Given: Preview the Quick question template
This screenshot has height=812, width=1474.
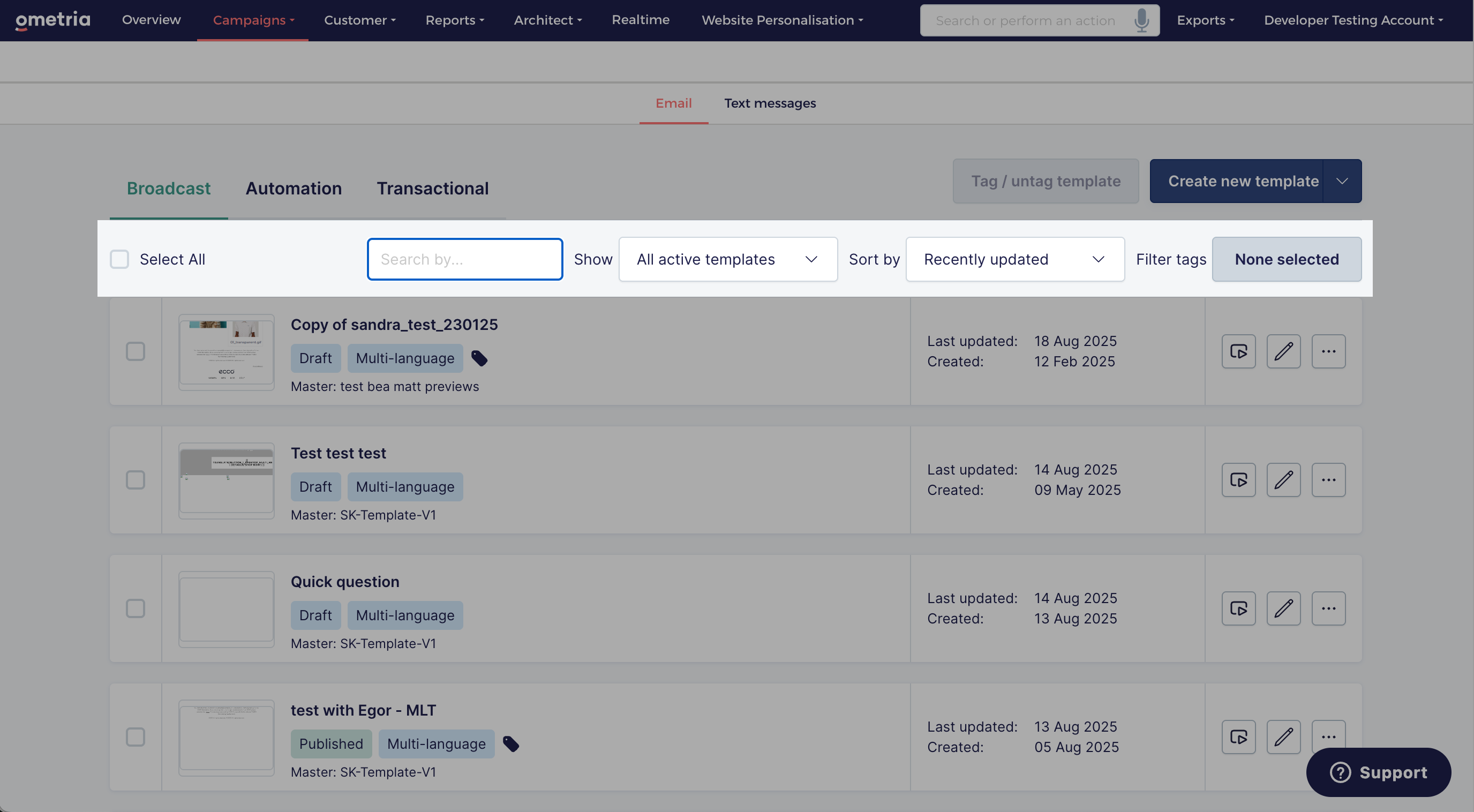Looking at the screenshot, I should tap(1238, 608).
